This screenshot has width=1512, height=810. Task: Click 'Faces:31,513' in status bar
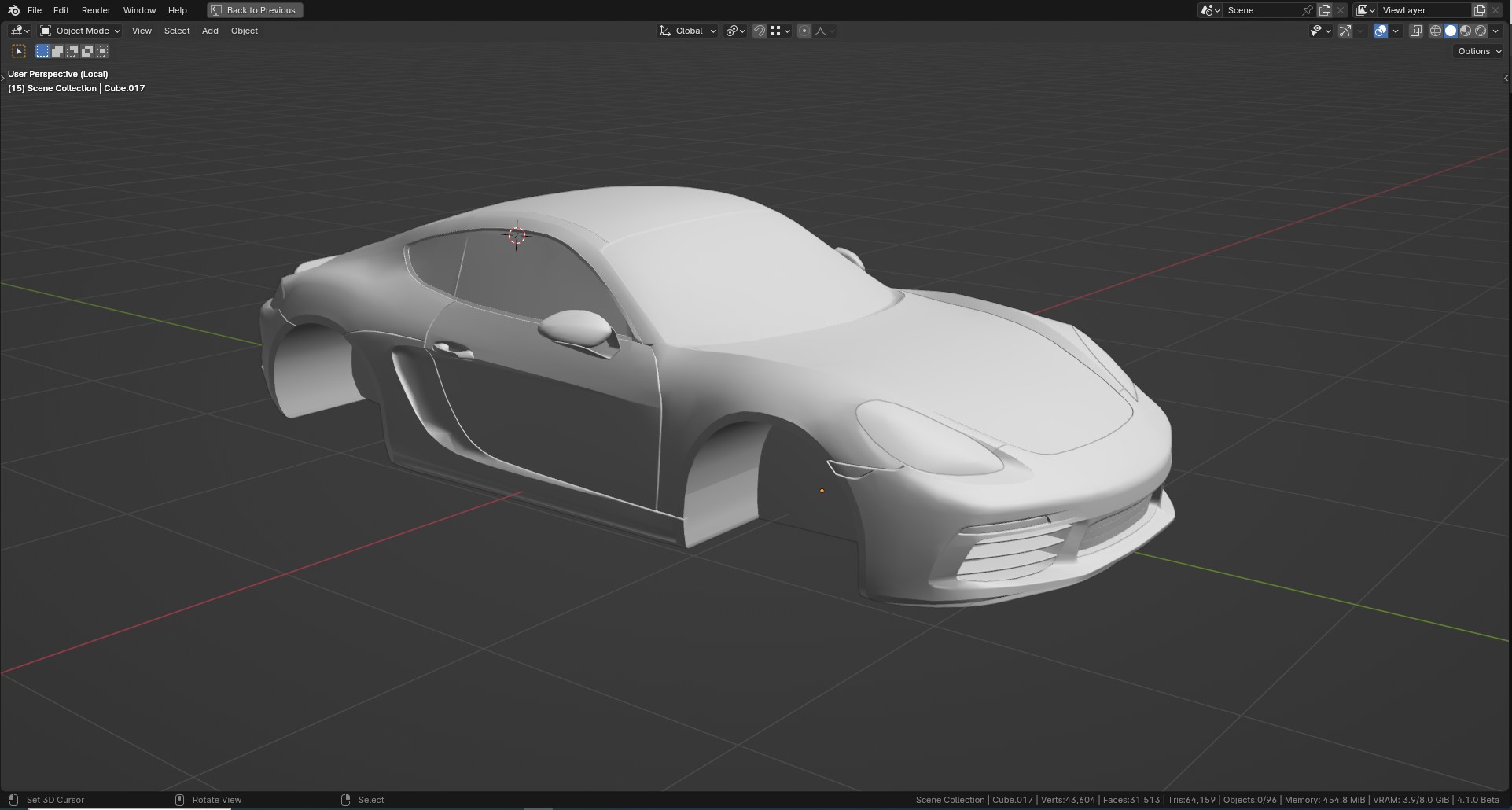(1131, 800)
